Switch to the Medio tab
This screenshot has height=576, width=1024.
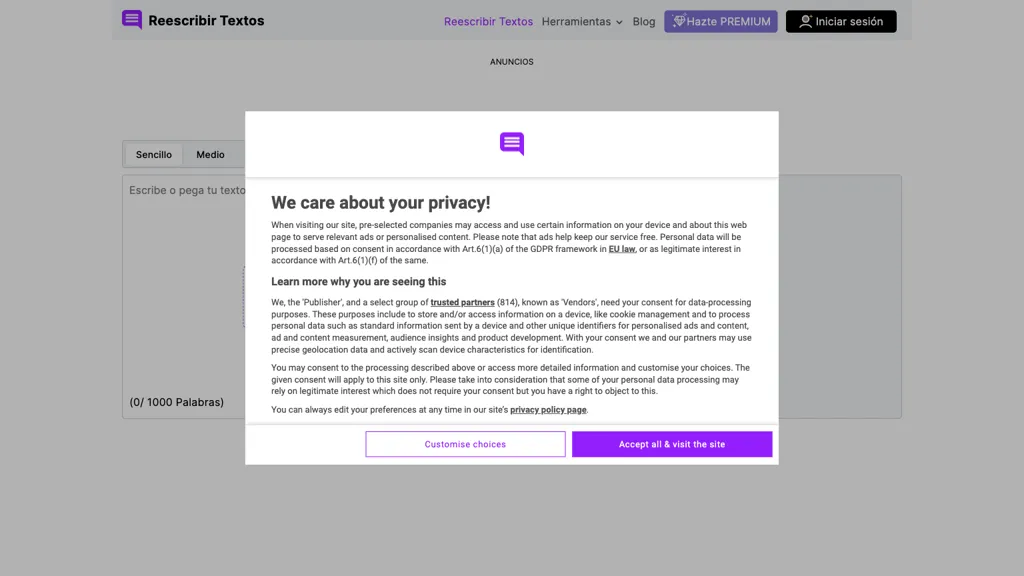(x=210, y=154)
